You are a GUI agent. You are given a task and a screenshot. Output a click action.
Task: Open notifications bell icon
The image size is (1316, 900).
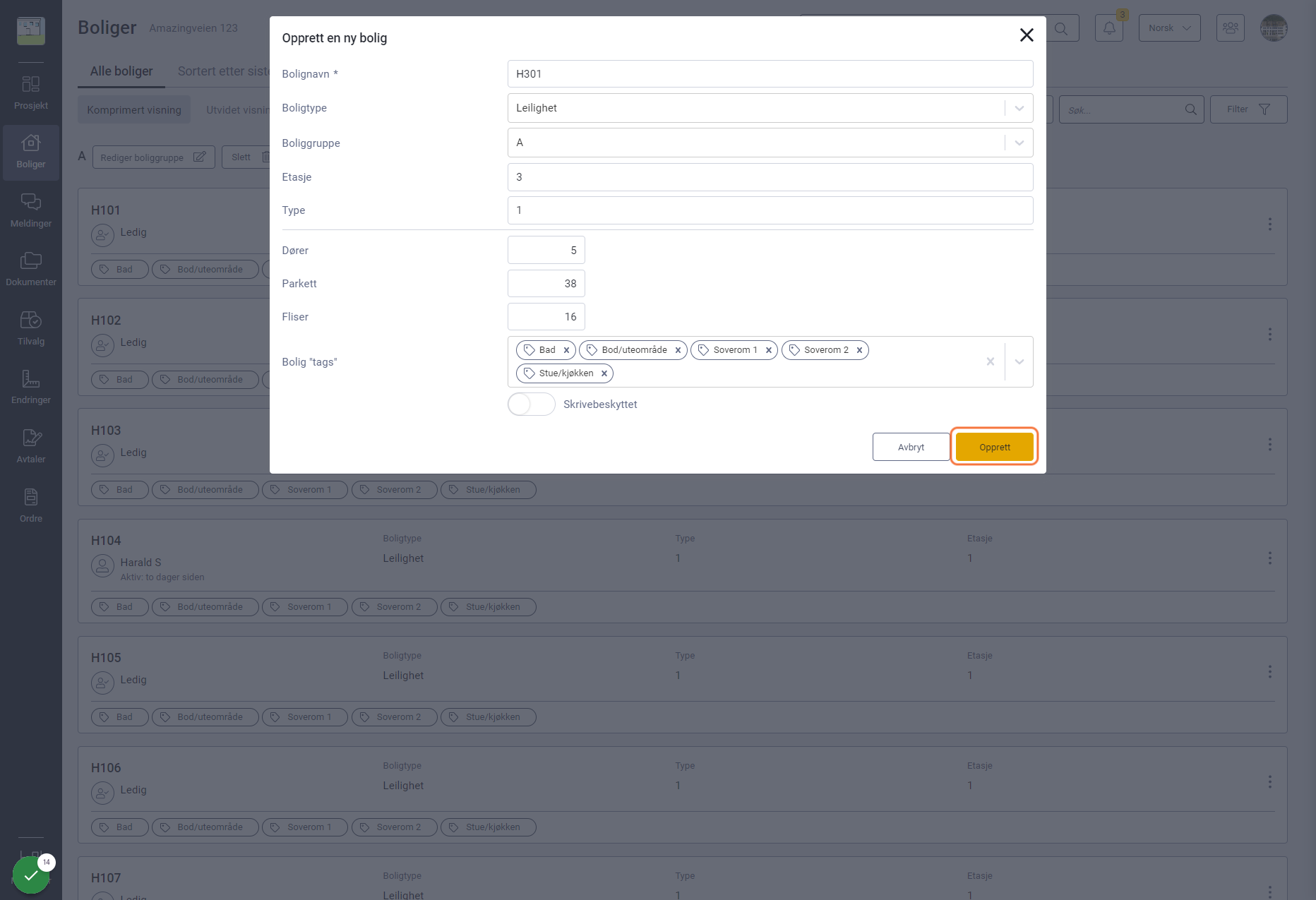[1109, 28]
